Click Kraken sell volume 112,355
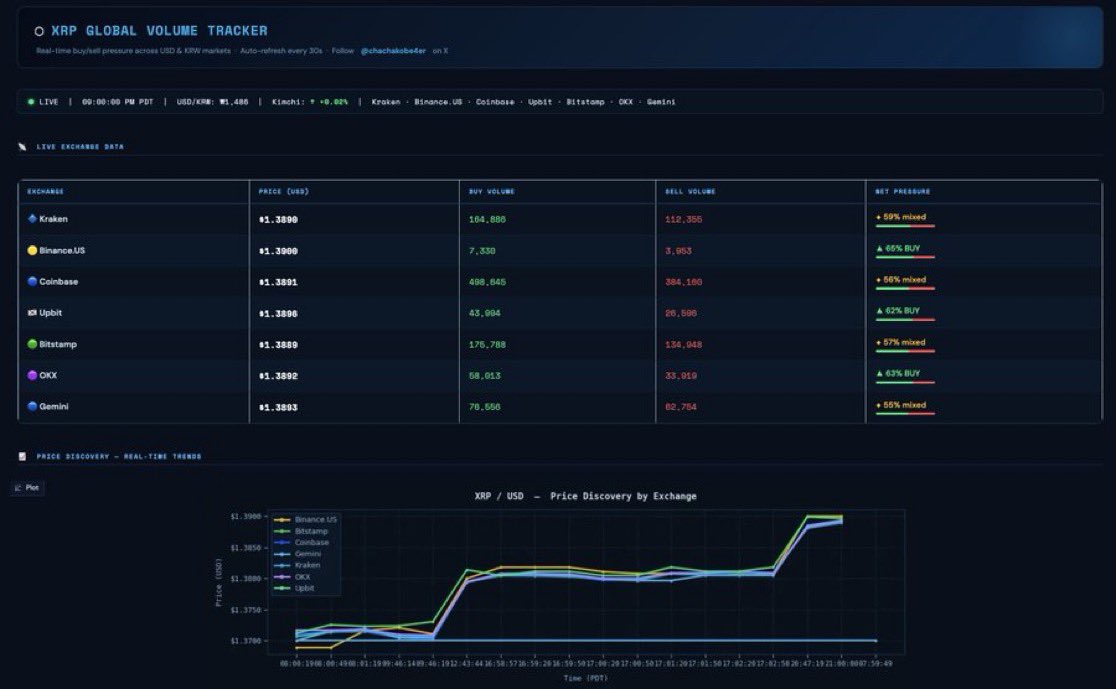The width and height of the screenshot is (1116, 689). point(683,220)
